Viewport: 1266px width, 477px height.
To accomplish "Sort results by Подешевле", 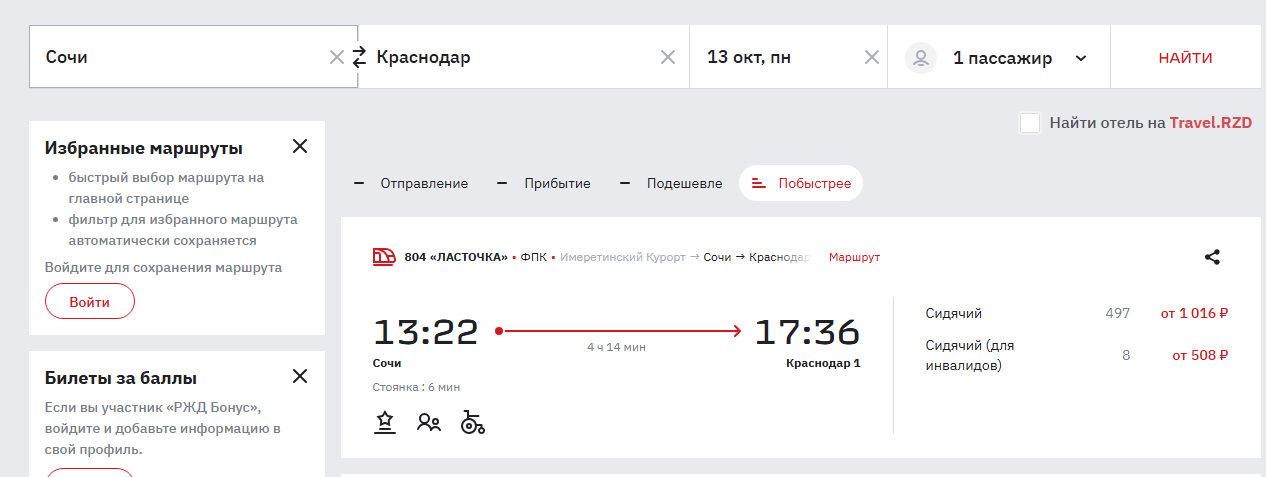I will (672, 183).
